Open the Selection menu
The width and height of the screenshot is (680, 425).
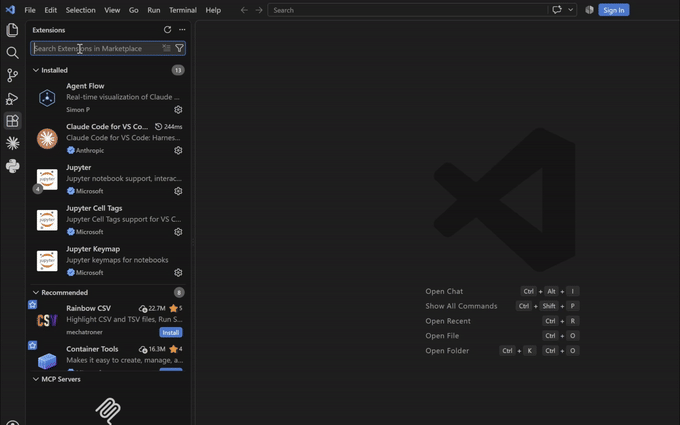[81, 10]
